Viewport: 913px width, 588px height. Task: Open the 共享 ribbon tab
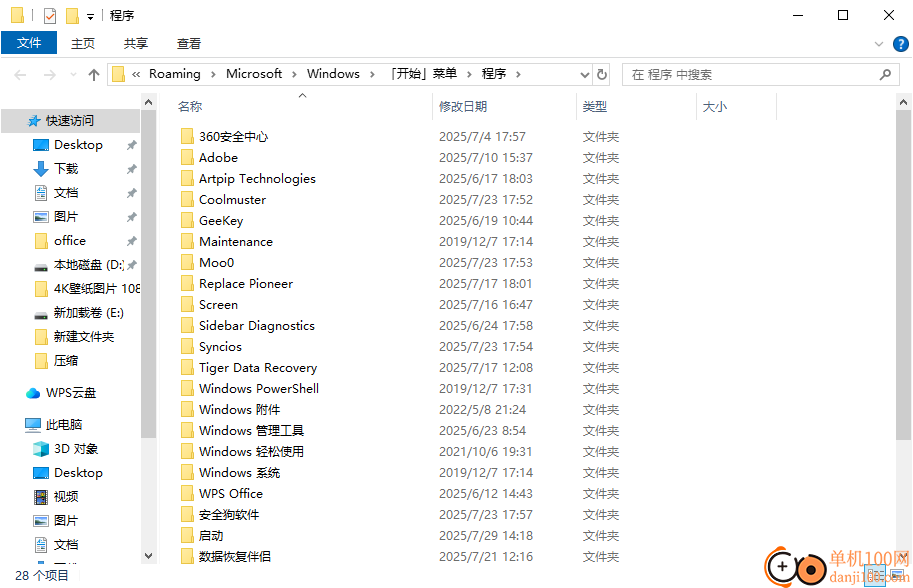[136, 43]
